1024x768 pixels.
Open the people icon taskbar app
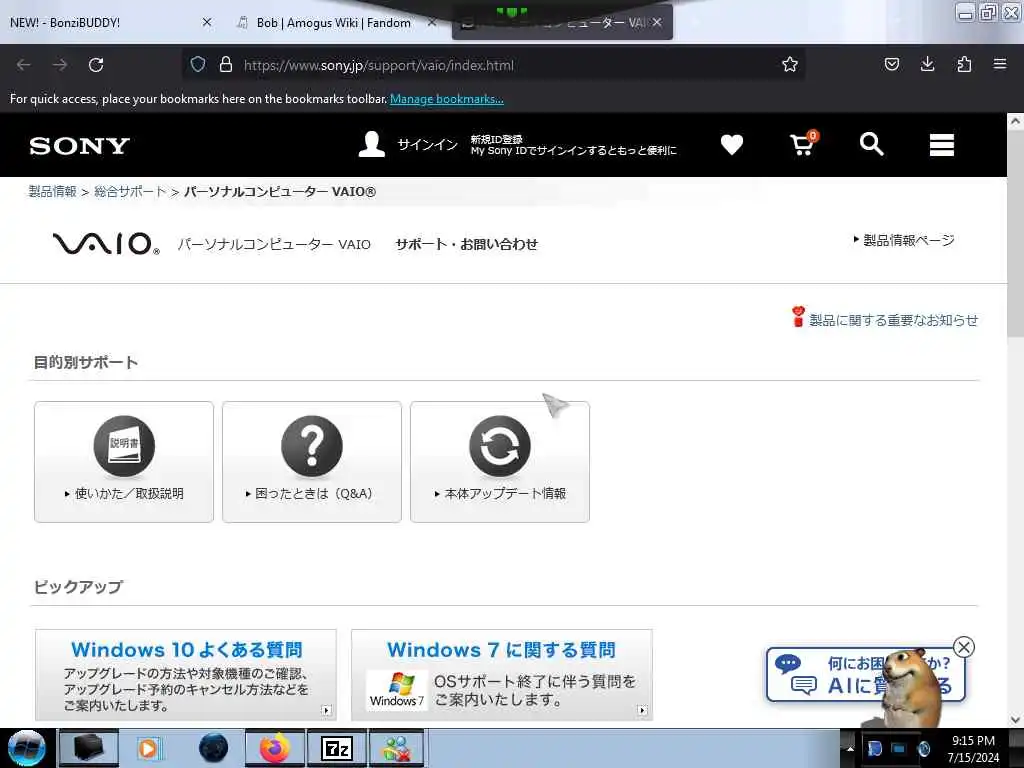click(398, 748)
